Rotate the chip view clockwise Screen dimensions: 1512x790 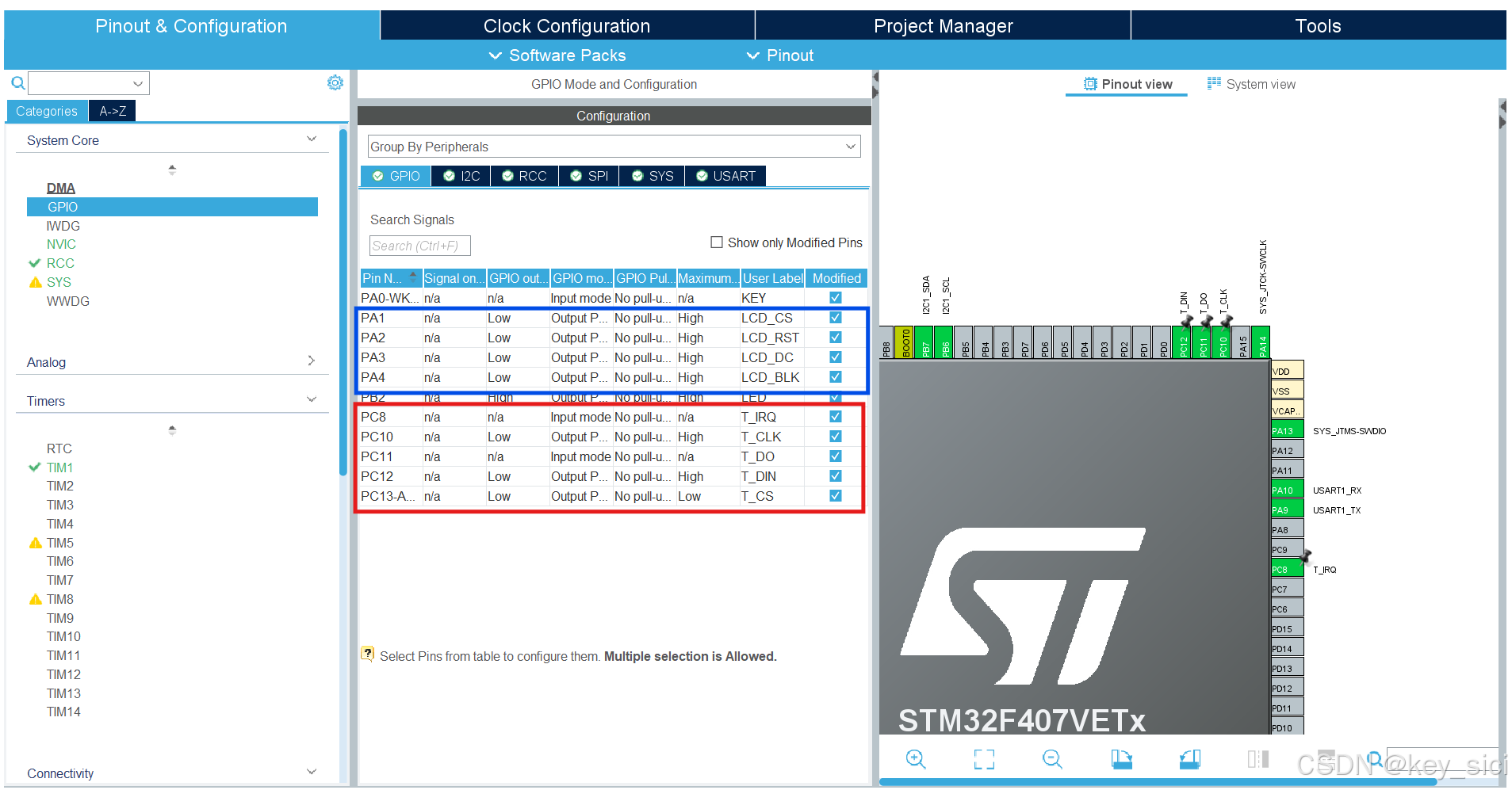[x=1121, y=759]
